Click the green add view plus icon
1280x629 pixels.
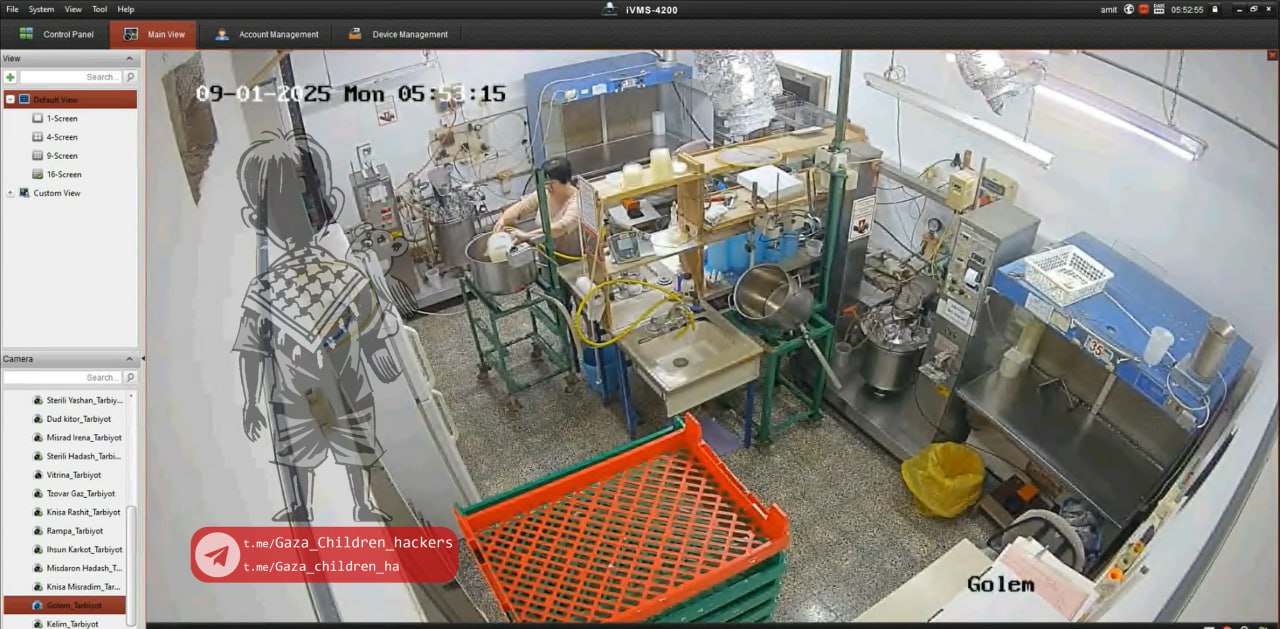click(10, 77)
